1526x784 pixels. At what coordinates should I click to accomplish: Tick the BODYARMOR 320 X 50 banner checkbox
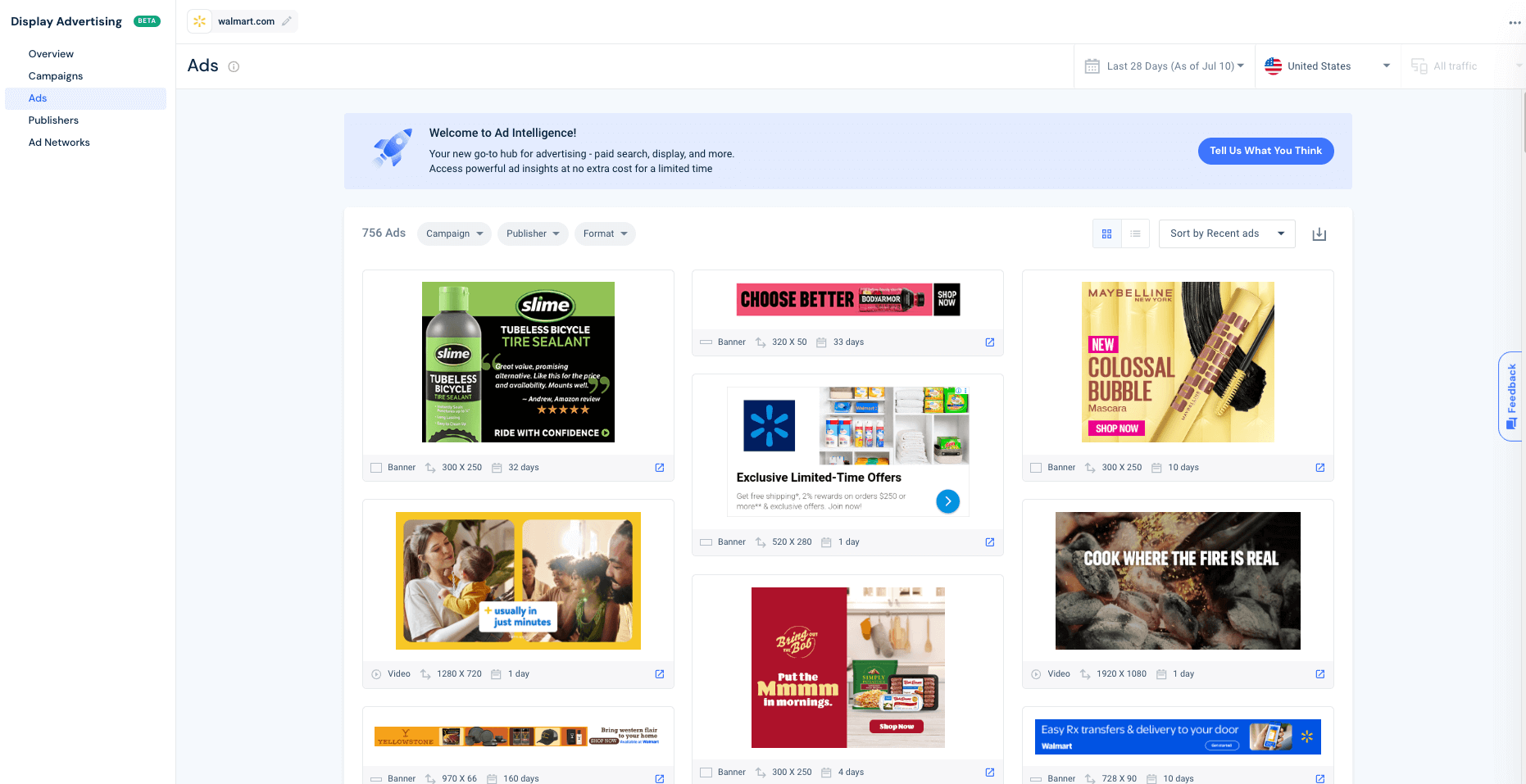706,342
